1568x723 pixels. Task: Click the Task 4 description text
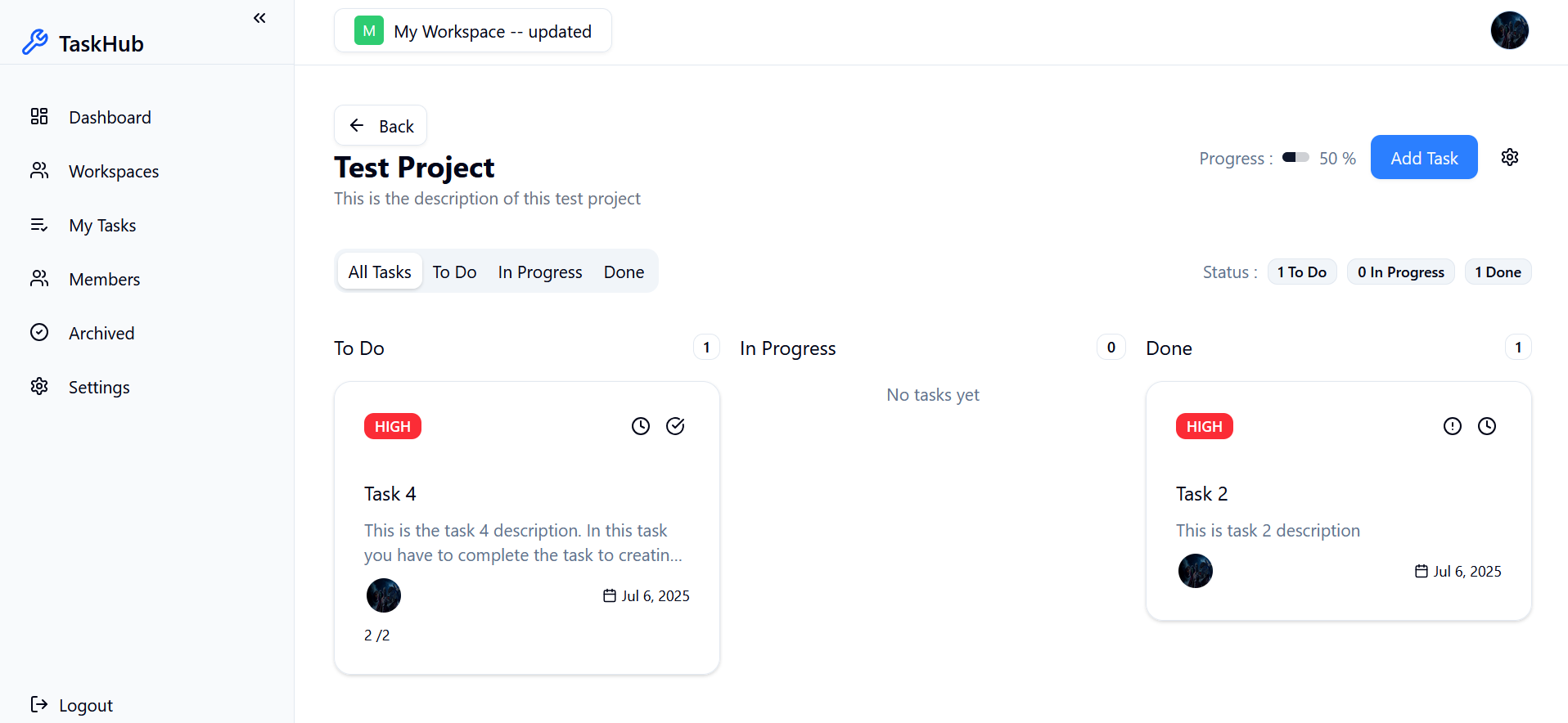pos(523,543)
